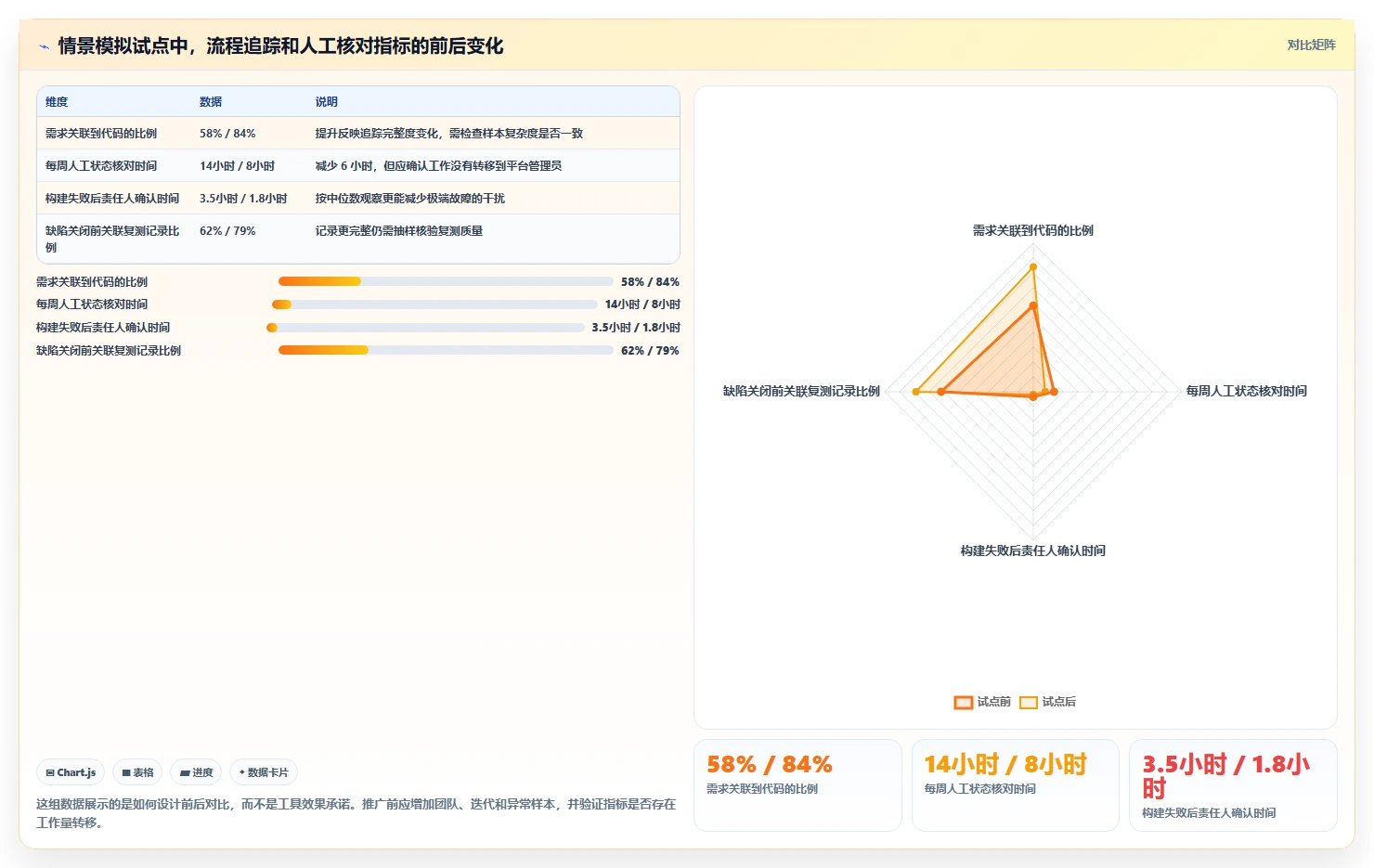Click the 说明 table column header
Screen dimensions: 1374x868
click(326, 102)
